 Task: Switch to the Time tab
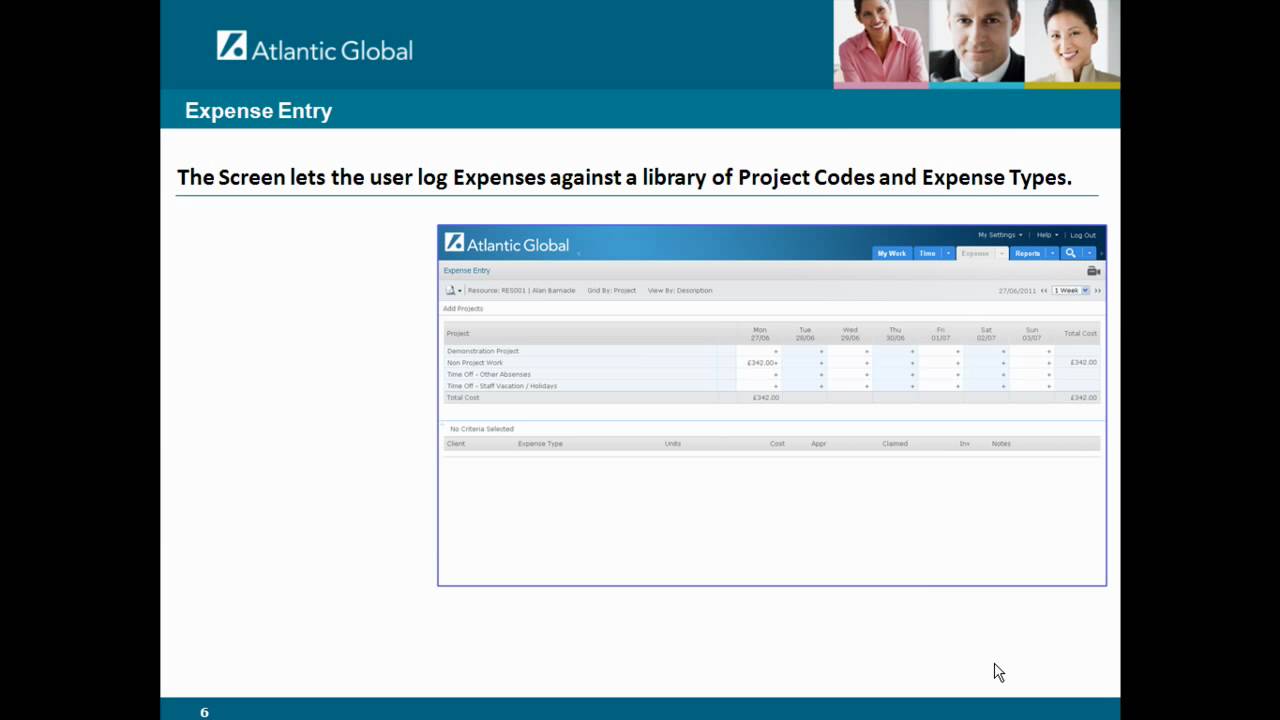tap(927, 253)
